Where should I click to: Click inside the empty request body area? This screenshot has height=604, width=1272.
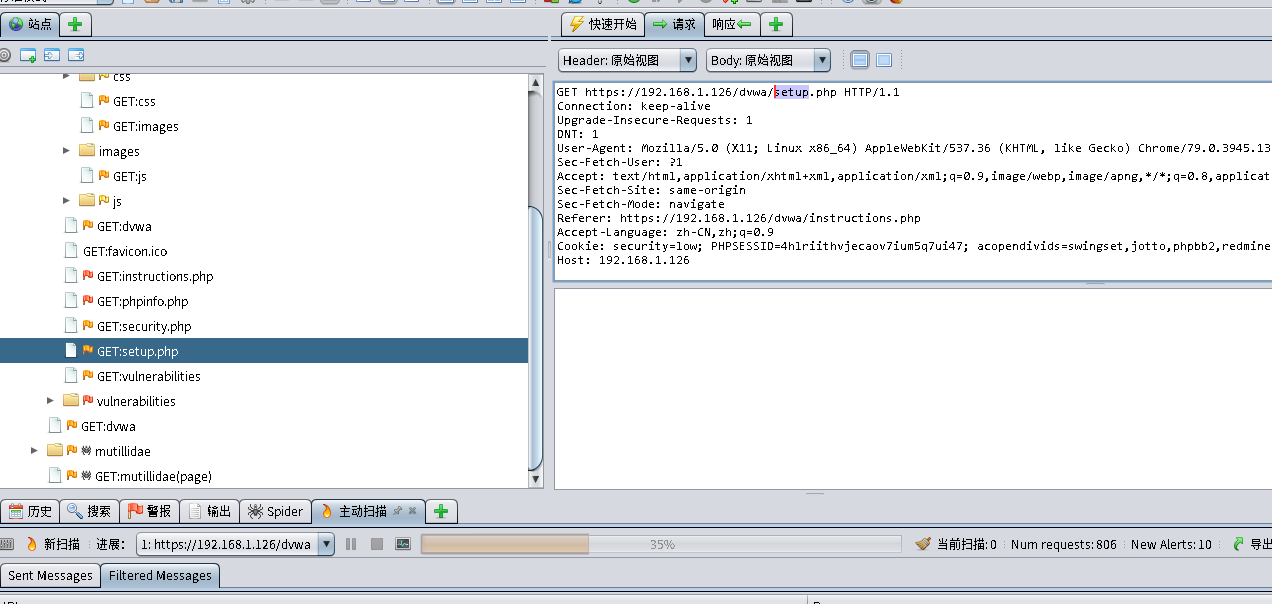tap(913, 388)
